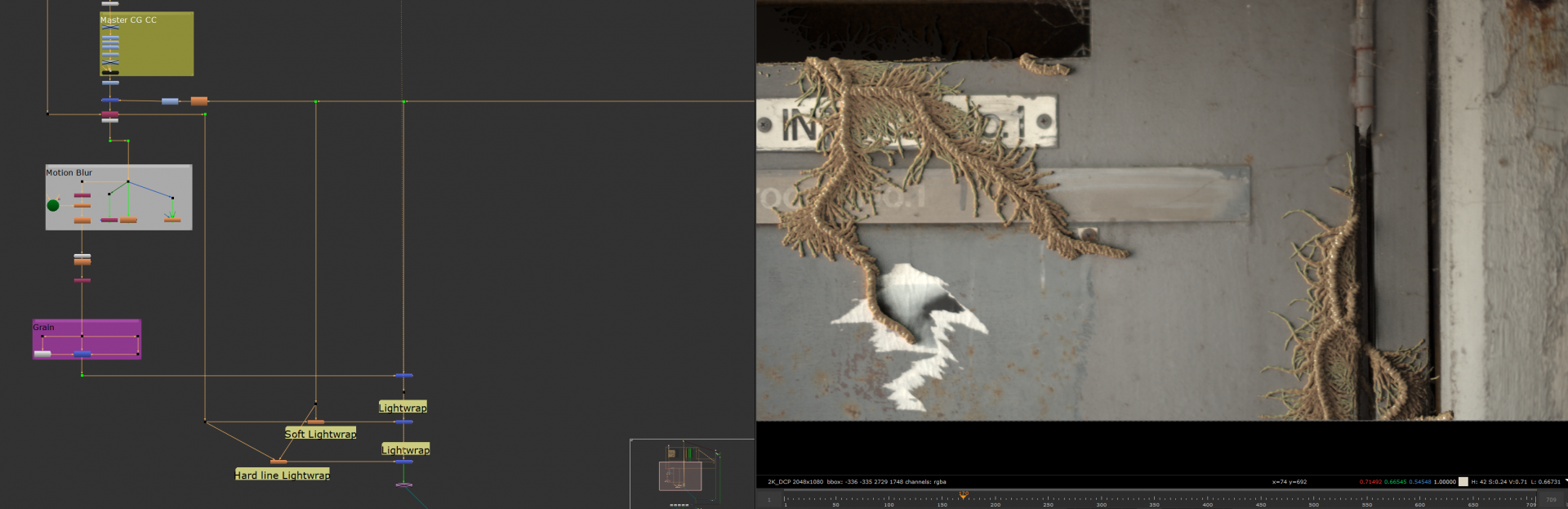Click the orange node above Soft Lightwrap label
This screenshot has height=509, width=1568.
(x=315, y=422)
